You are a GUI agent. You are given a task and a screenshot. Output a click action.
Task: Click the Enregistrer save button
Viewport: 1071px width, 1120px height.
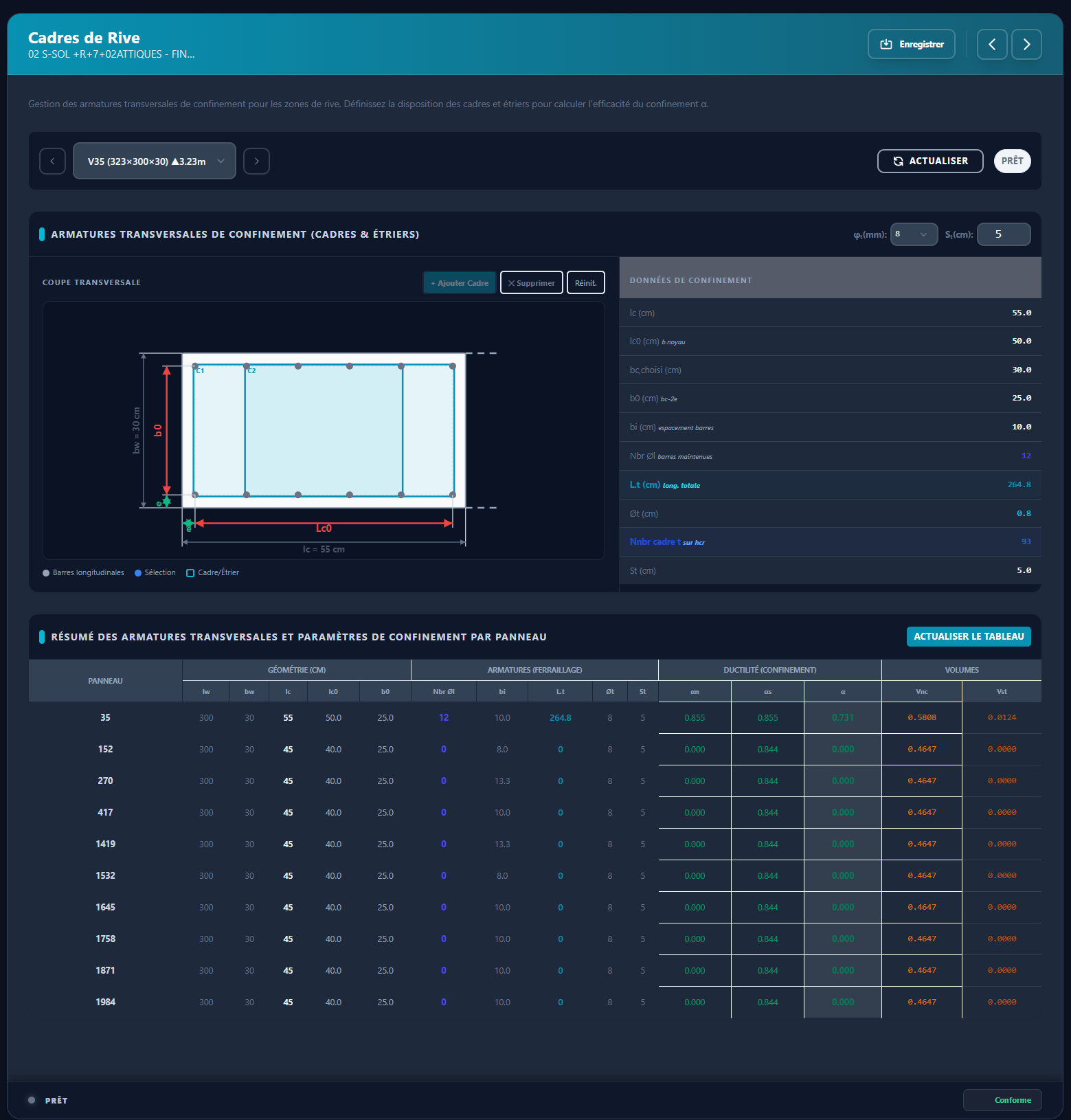911,44
